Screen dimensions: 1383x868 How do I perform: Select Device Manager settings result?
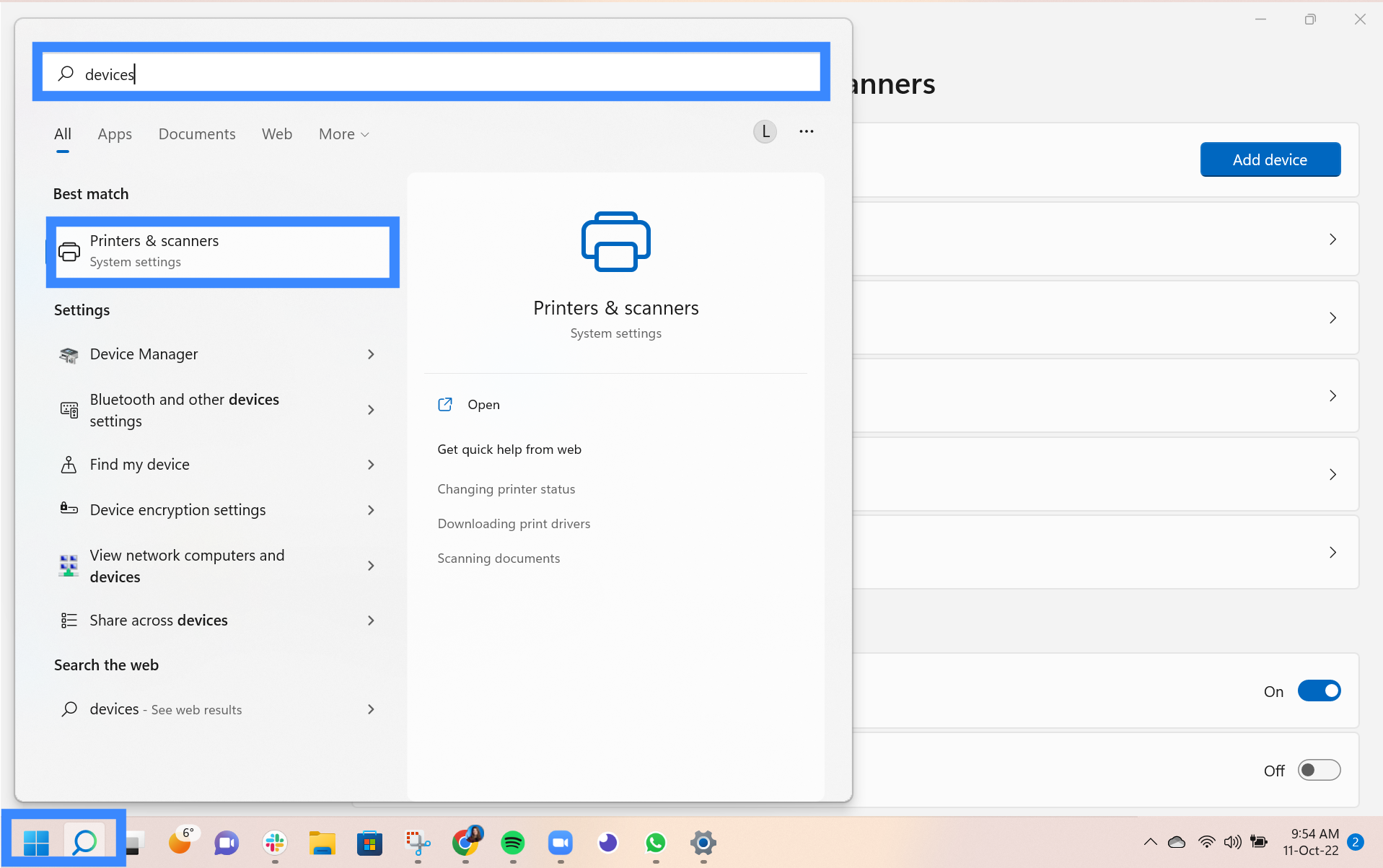(x=216, y=354)
